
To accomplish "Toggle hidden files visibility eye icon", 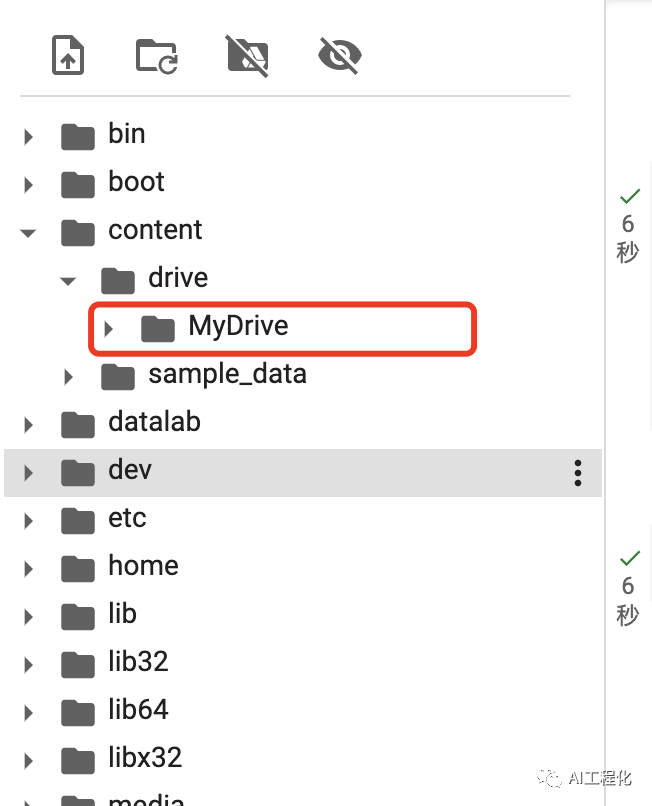I will [339, 55].
